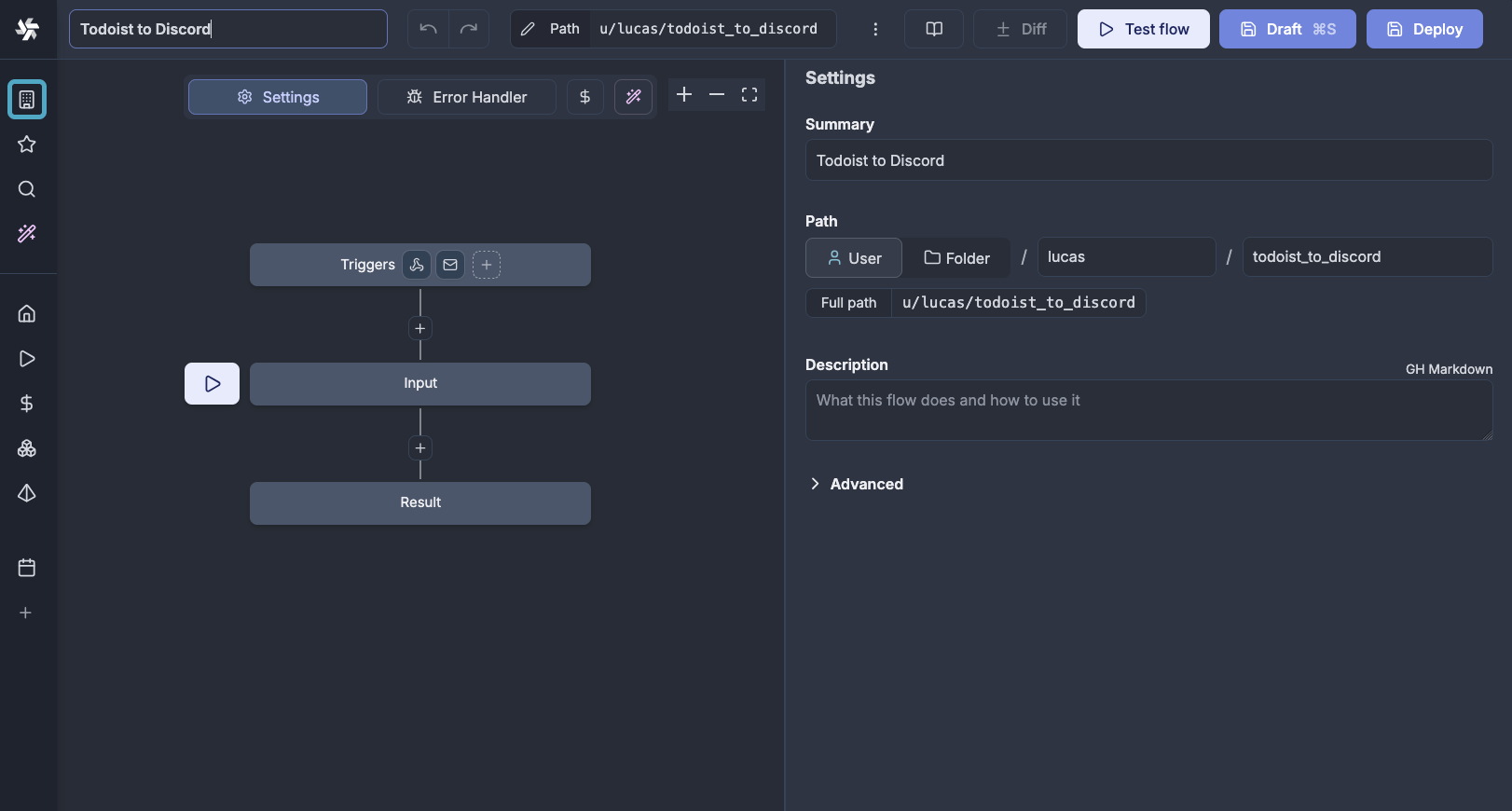The image size is (1512, 811).
Task: Switch to Error Handler tab
Action: pos(466,97)
